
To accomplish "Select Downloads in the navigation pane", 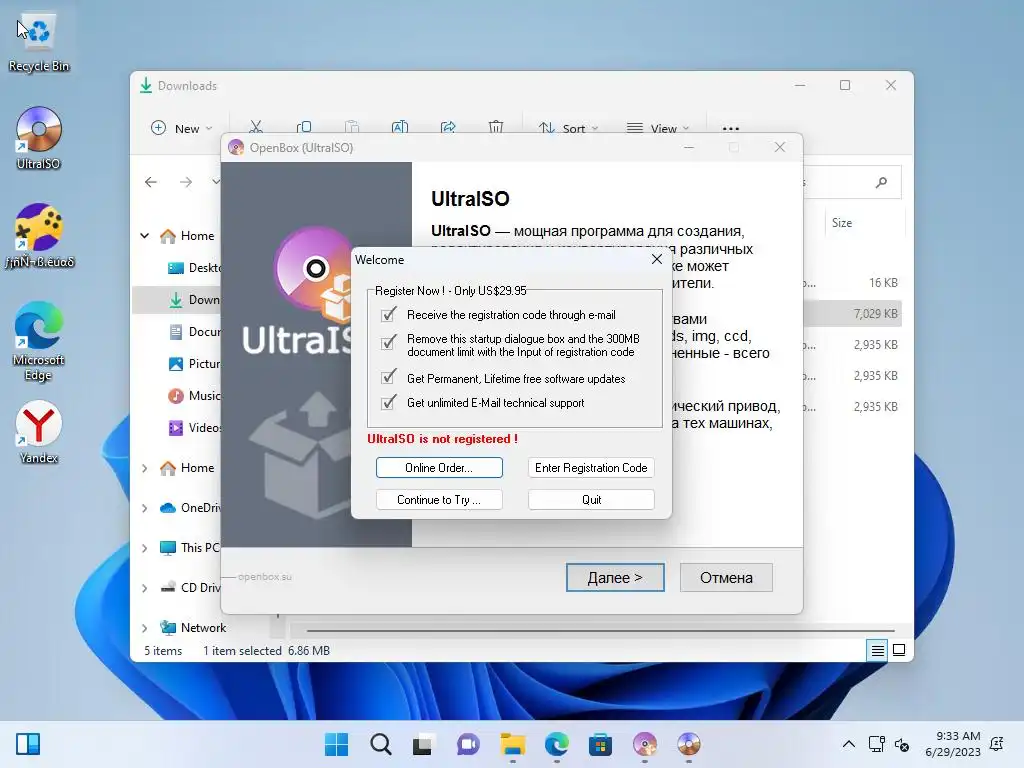I will click(x=195, y=300).
